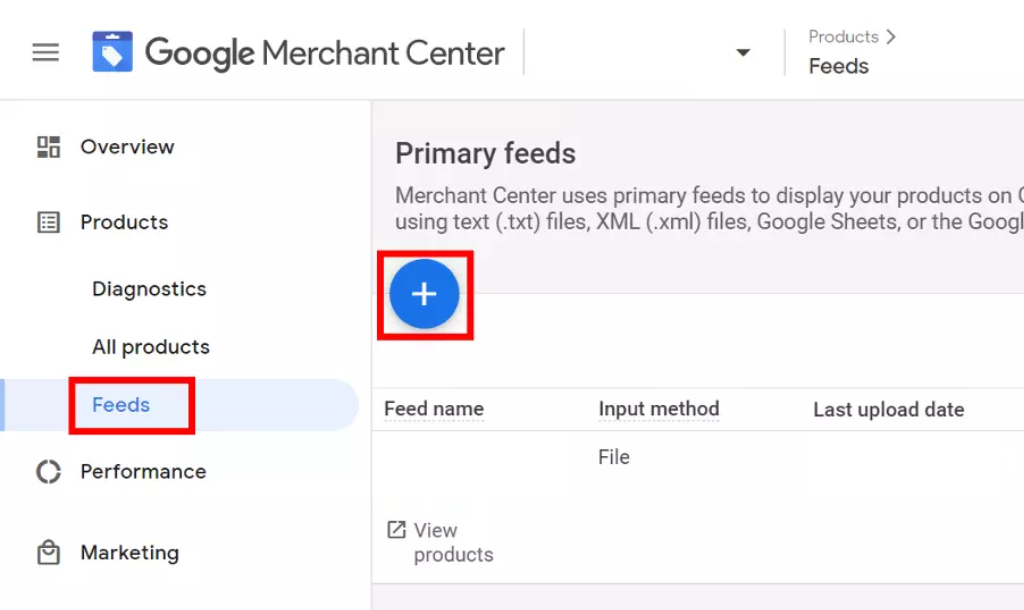
Task: Click the Products list icon
Action: pyautogui.click(x=48, y=223)
